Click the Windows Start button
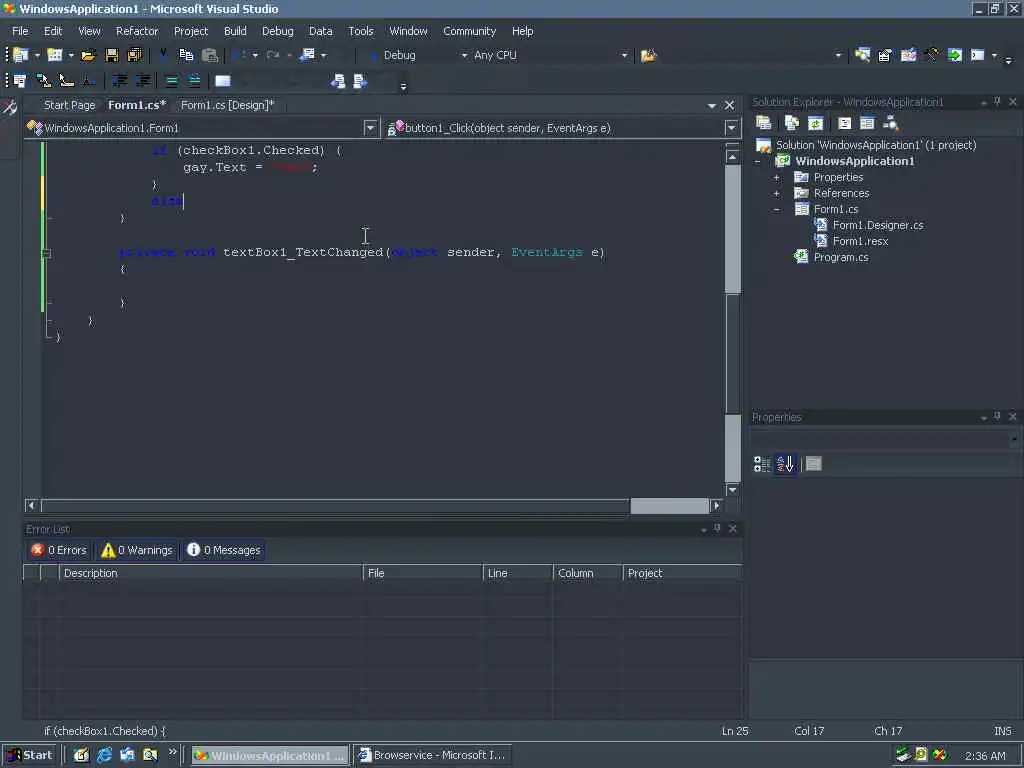 (x=30, y=756)
